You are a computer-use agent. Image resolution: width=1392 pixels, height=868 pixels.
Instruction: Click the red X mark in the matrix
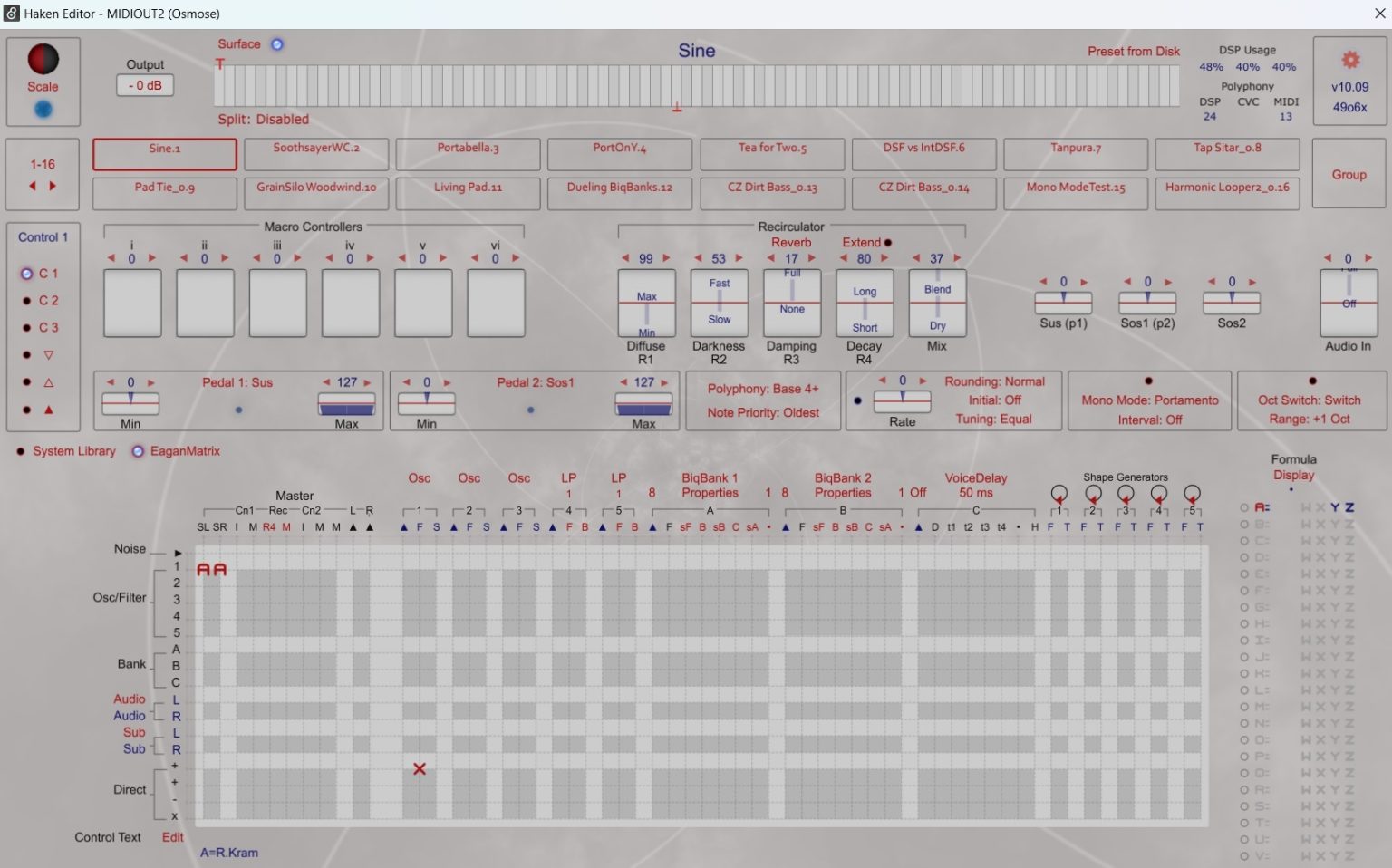tap(420, 768)
